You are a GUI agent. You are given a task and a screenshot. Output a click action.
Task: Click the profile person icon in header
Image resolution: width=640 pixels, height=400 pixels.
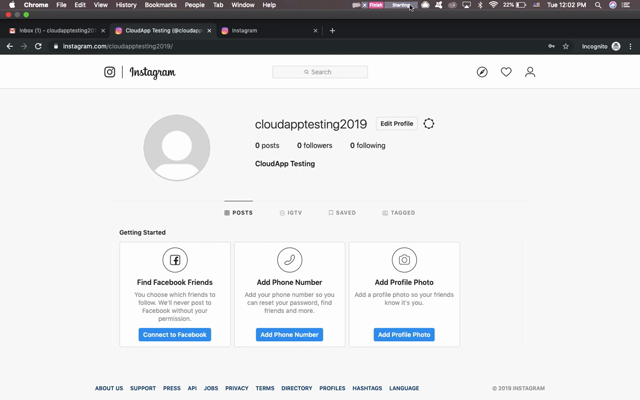coord(530,72)
